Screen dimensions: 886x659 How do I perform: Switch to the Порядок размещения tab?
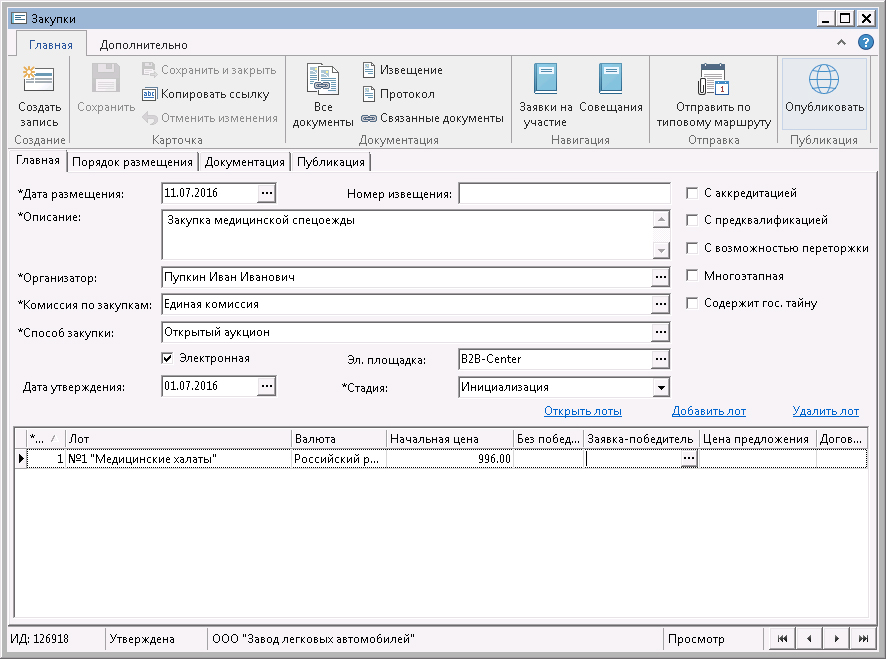[132, 162]
